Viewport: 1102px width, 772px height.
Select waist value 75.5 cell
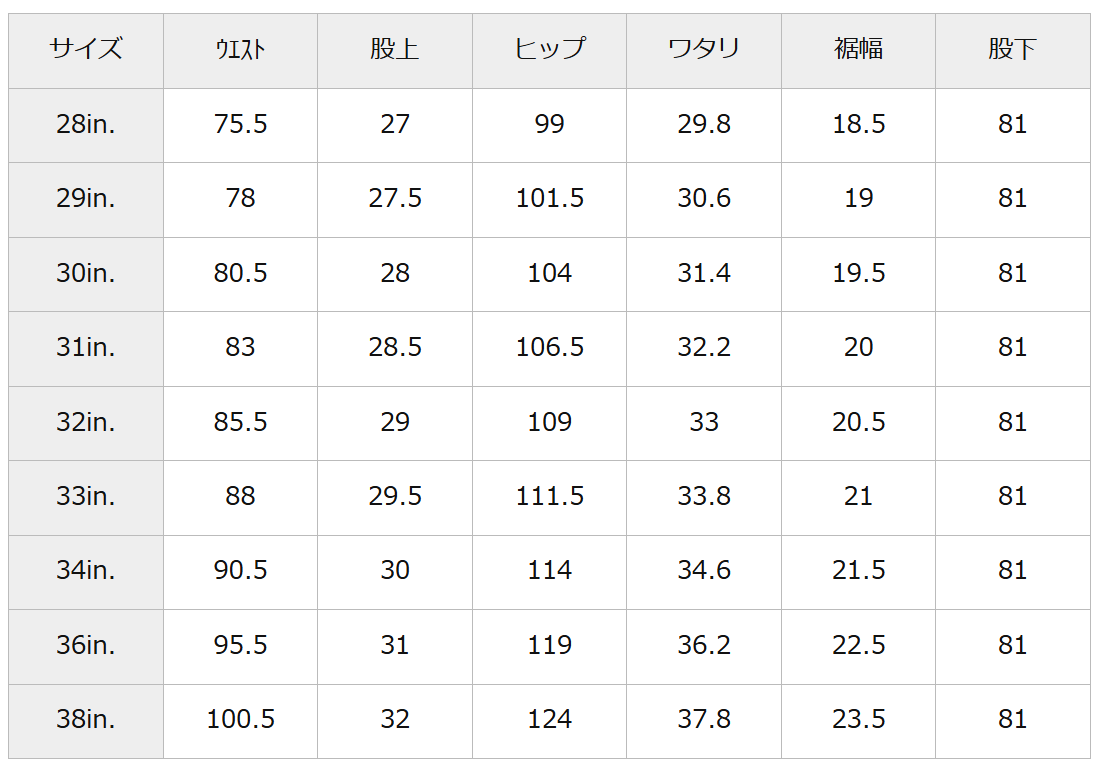tap(240, 124)
